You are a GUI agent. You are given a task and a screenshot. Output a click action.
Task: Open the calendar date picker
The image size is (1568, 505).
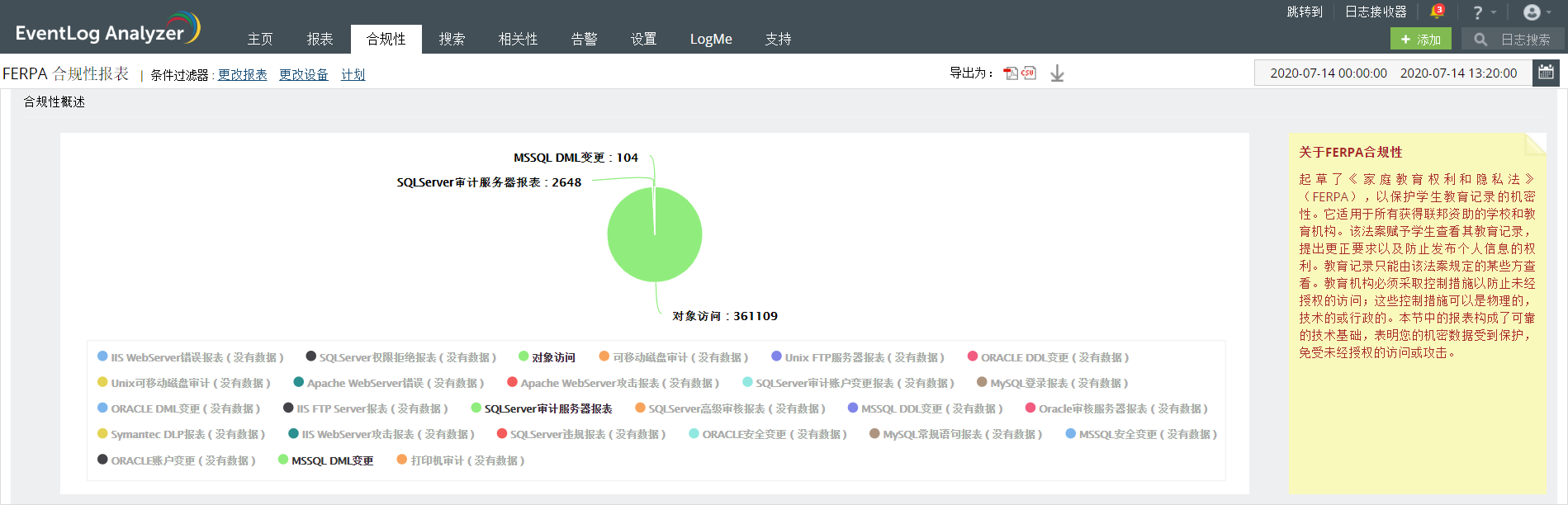click(1546, 73)
